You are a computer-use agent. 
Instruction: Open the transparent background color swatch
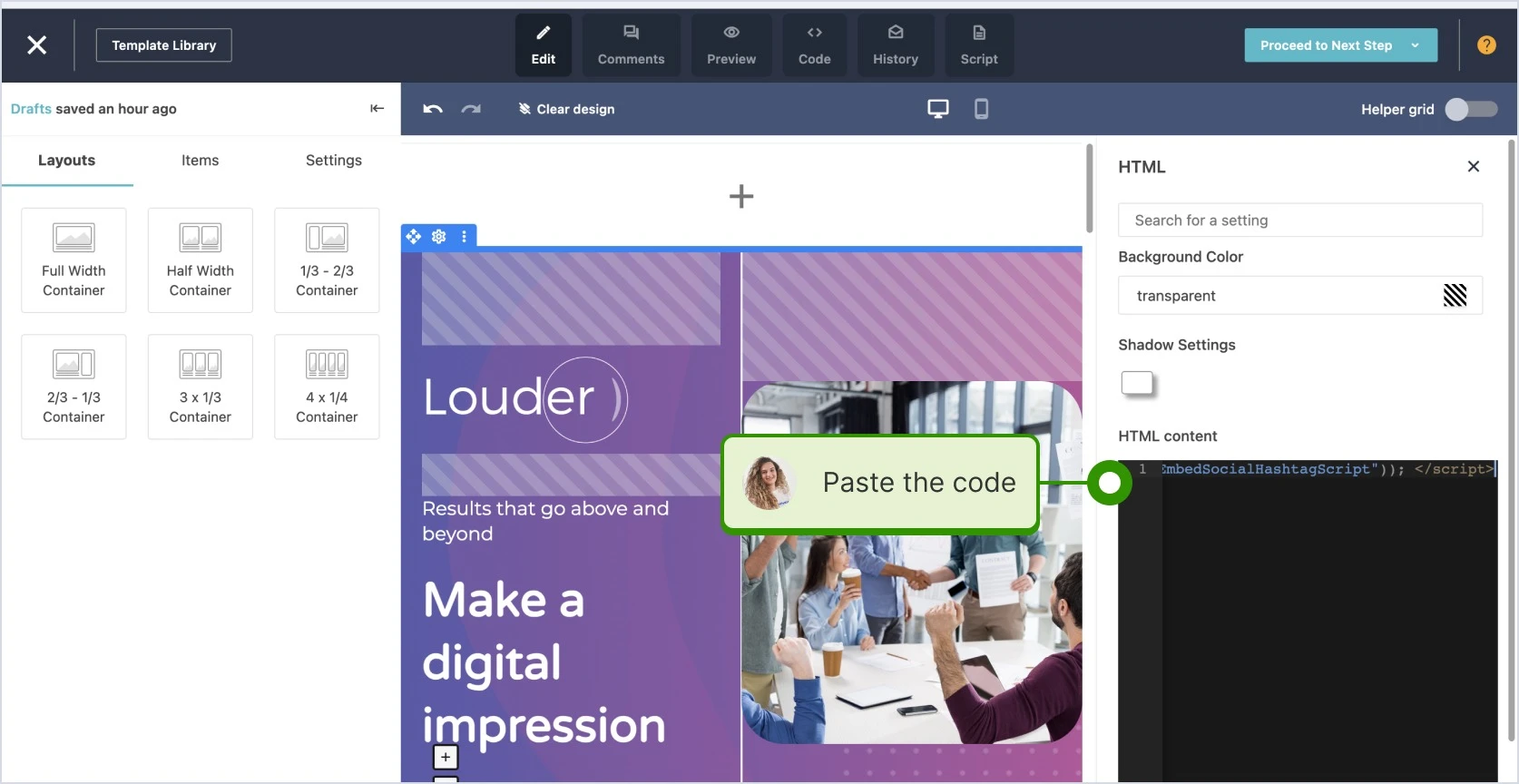click(1455, 295)
